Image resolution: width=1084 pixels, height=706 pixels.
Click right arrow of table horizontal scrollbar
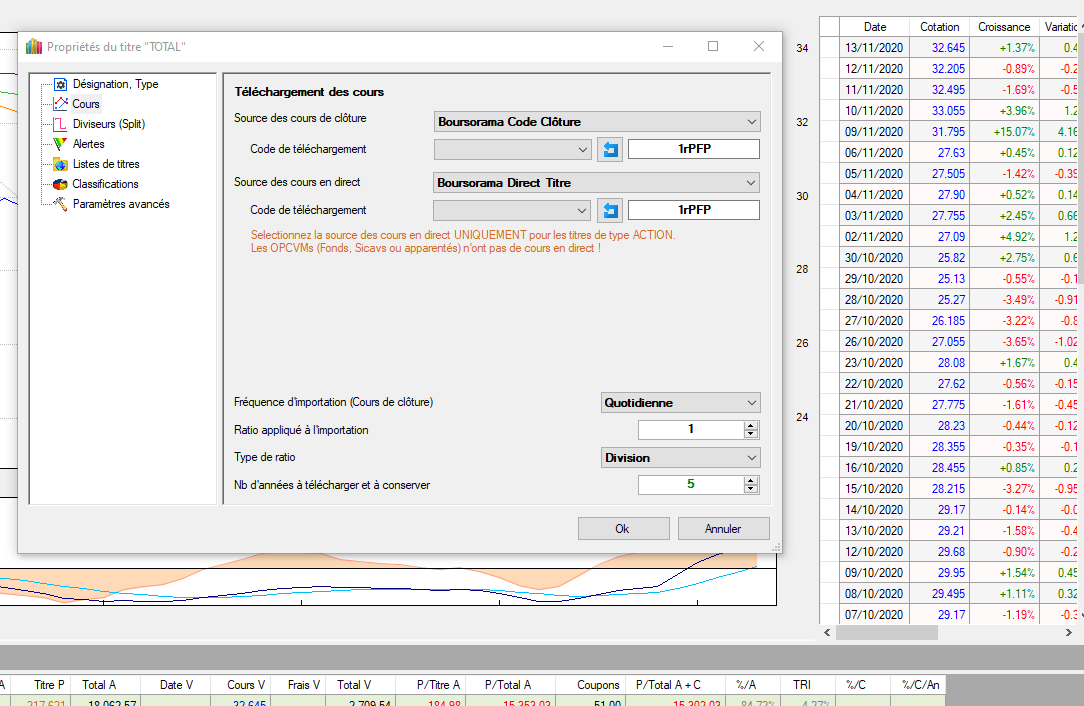click(x=1075, y=633)
